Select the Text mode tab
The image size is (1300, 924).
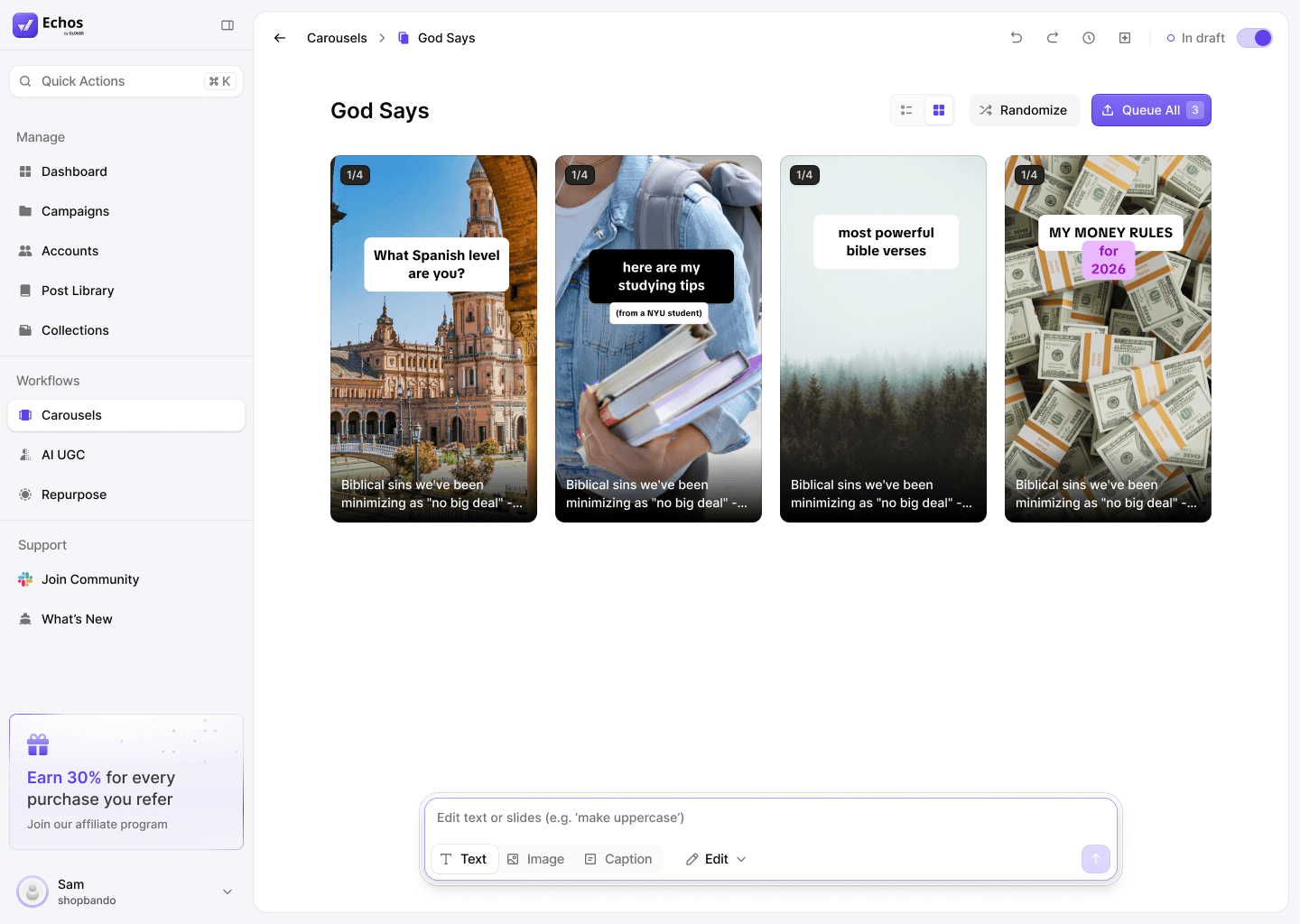click(463, 859)
